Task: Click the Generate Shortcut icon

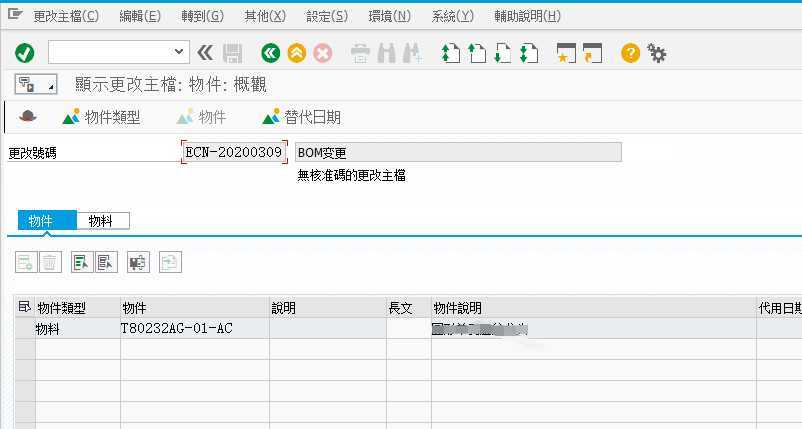Action: pos(592,53)
